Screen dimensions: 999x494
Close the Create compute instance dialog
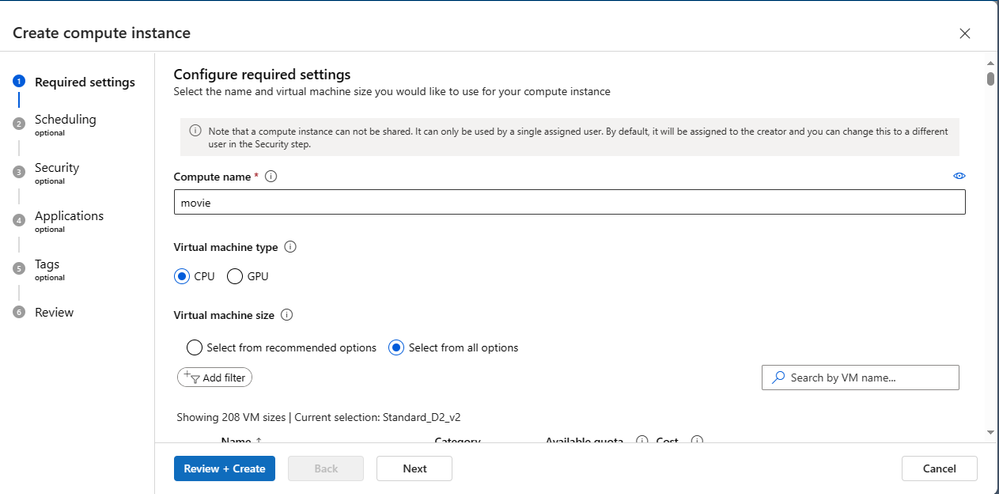pos(965,33)
